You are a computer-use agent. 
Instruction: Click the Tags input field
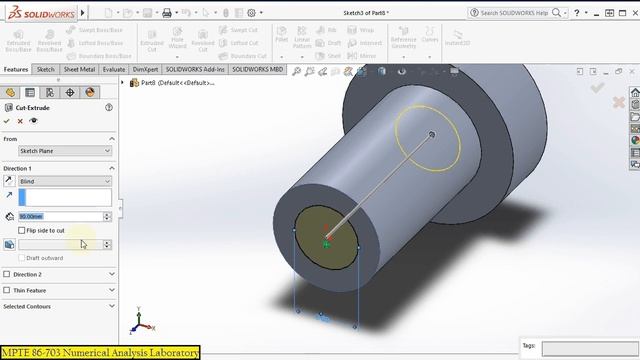tap(590, 349)
